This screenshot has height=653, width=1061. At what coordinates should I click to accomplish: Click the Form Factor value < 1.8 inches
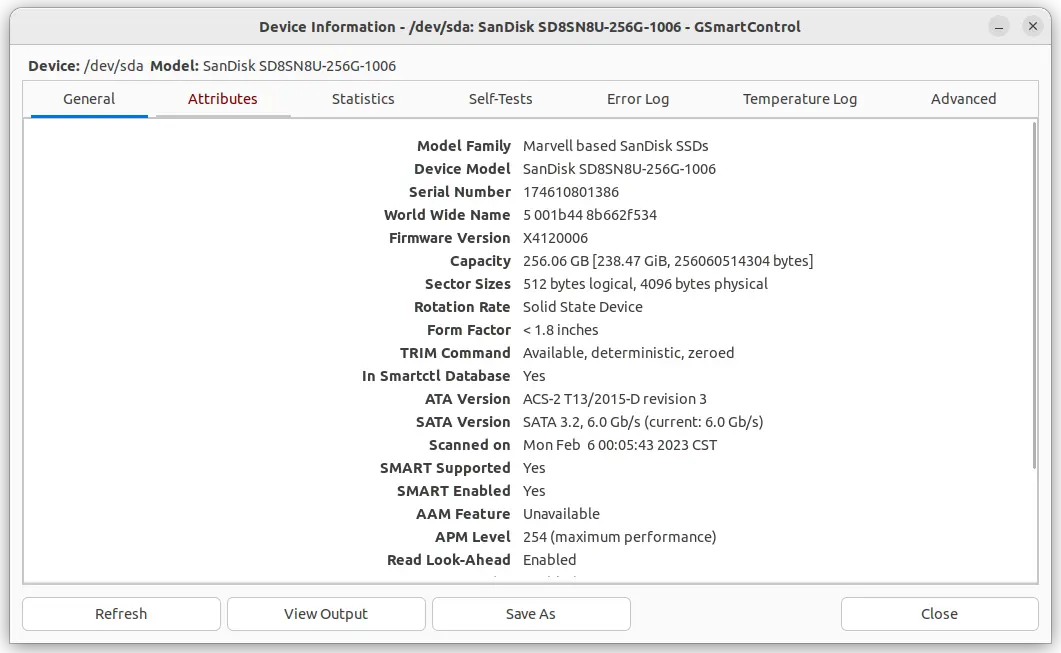561,330
